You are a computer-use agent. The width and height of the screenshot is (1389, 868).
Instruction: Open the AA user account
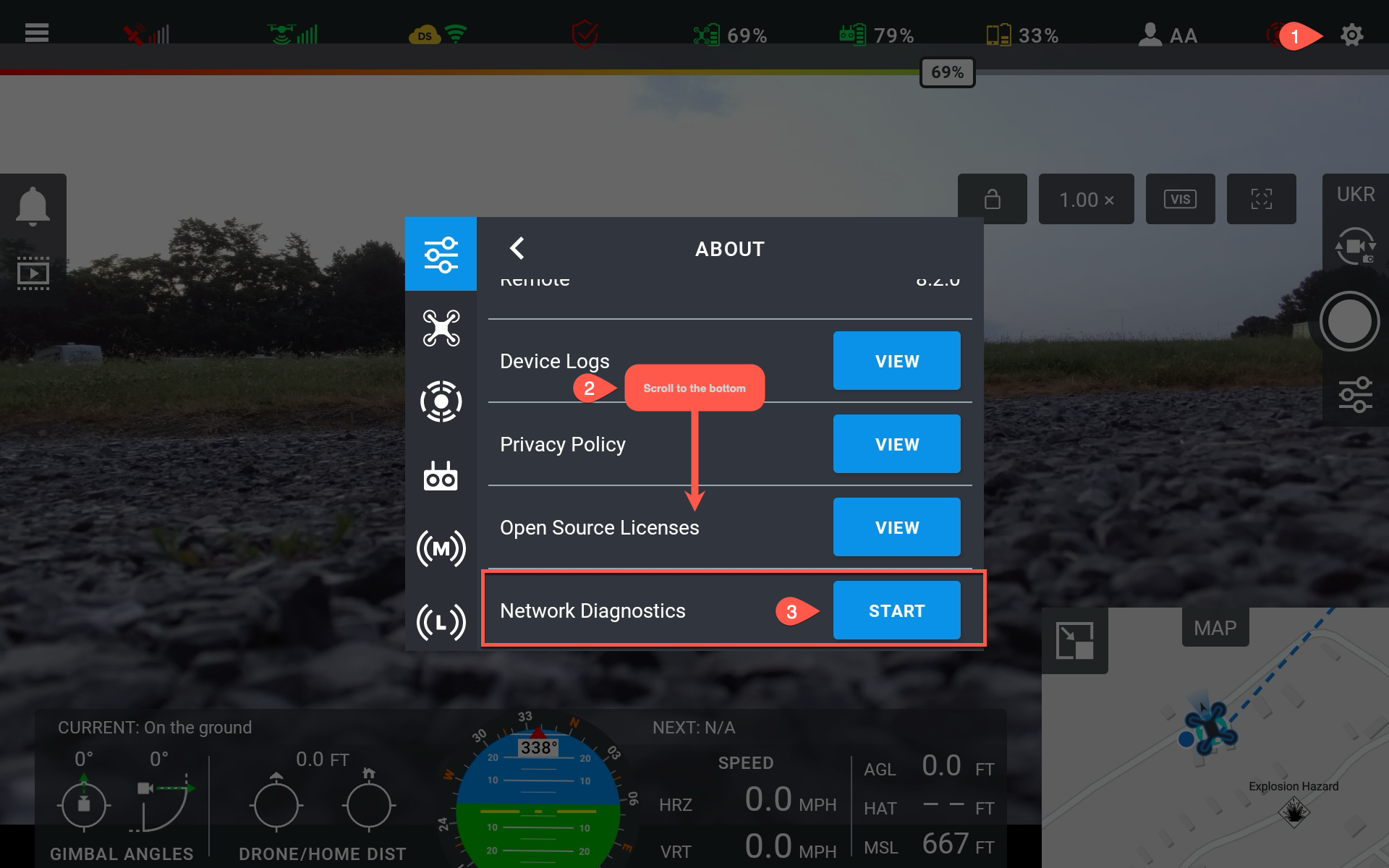(1168, 35)
